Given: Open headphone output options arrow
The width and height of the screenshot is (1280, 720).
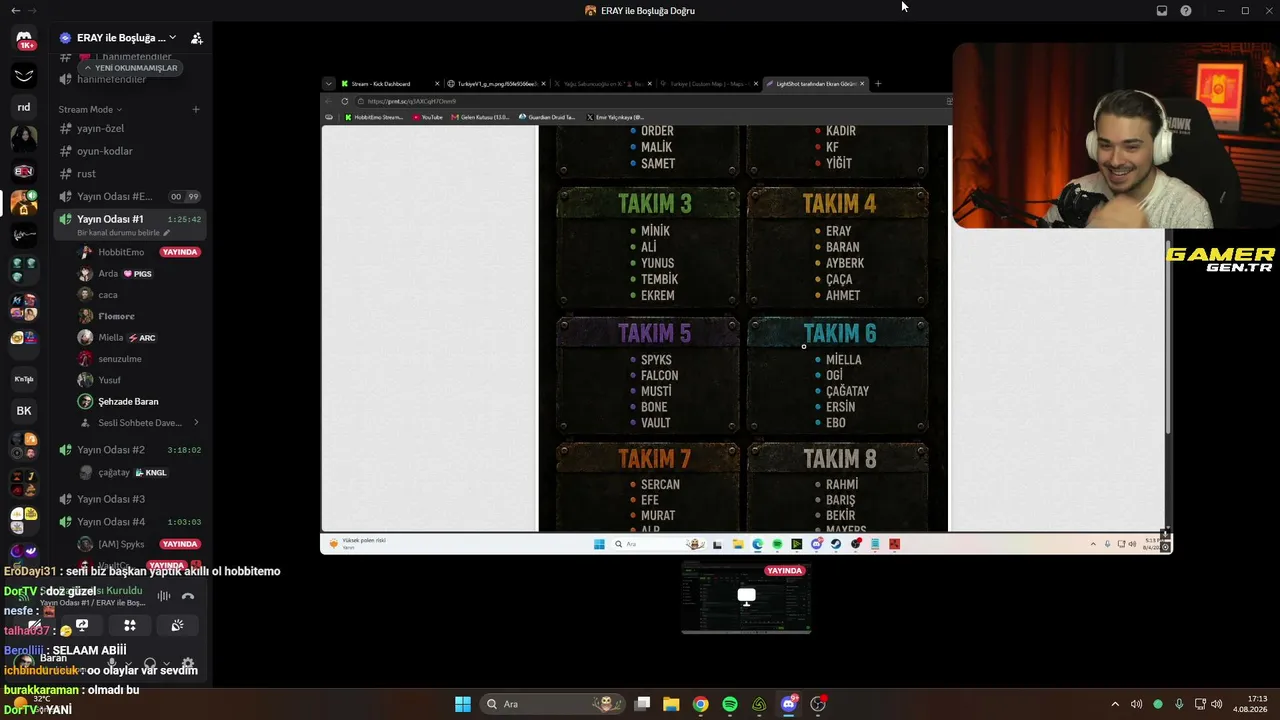Looking at the screenshot, I should click(x=166, y=663).
